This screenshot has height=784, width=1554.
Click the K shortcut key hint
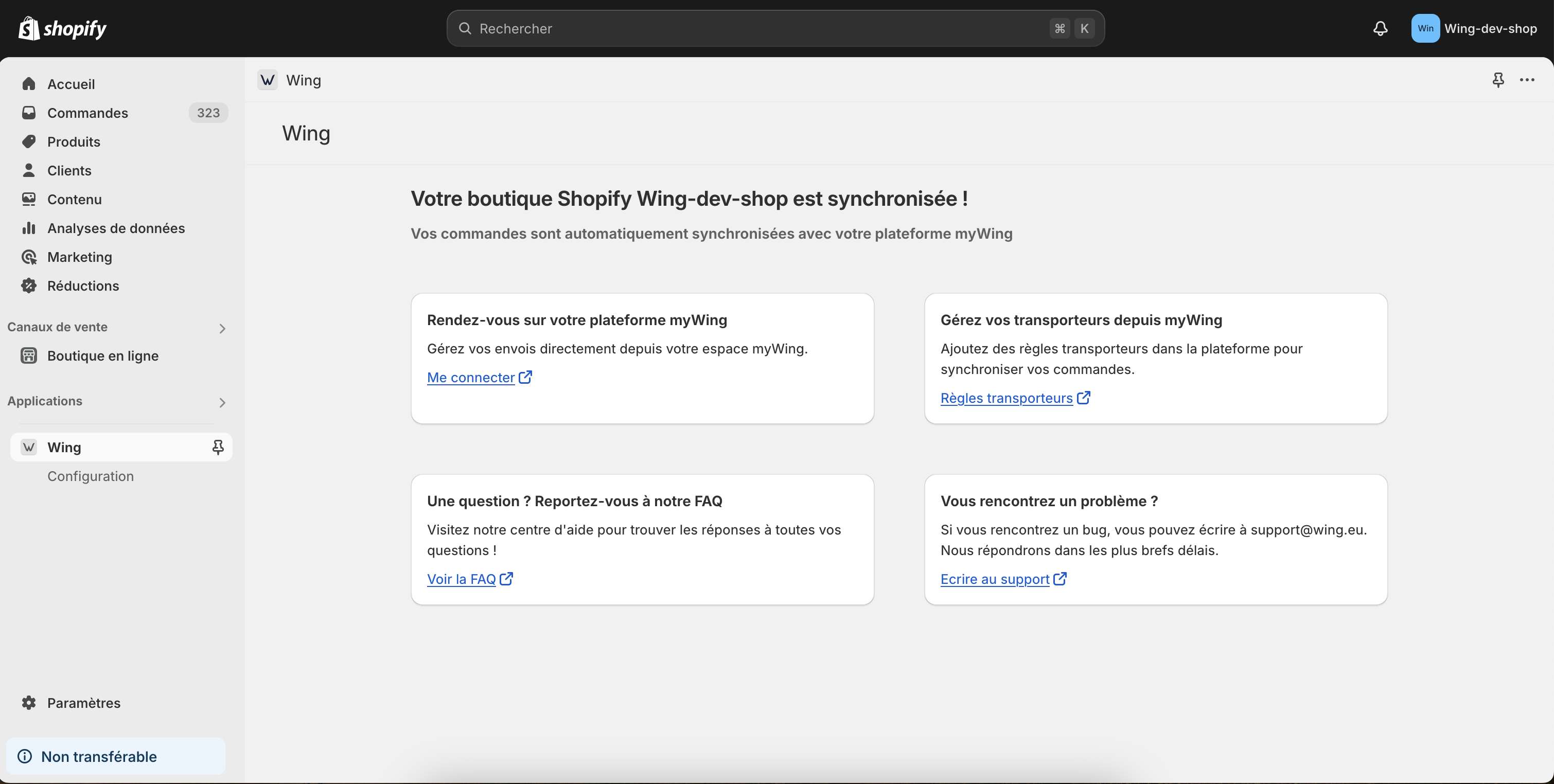tap(1084, 28)
